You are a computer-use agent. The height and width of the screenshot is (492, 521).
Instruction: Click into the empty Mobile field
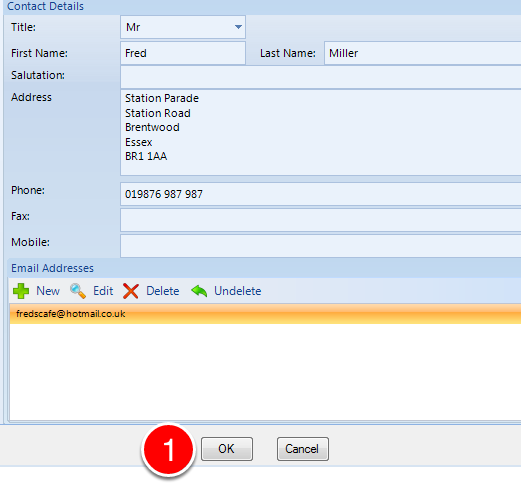coord(320,246)
